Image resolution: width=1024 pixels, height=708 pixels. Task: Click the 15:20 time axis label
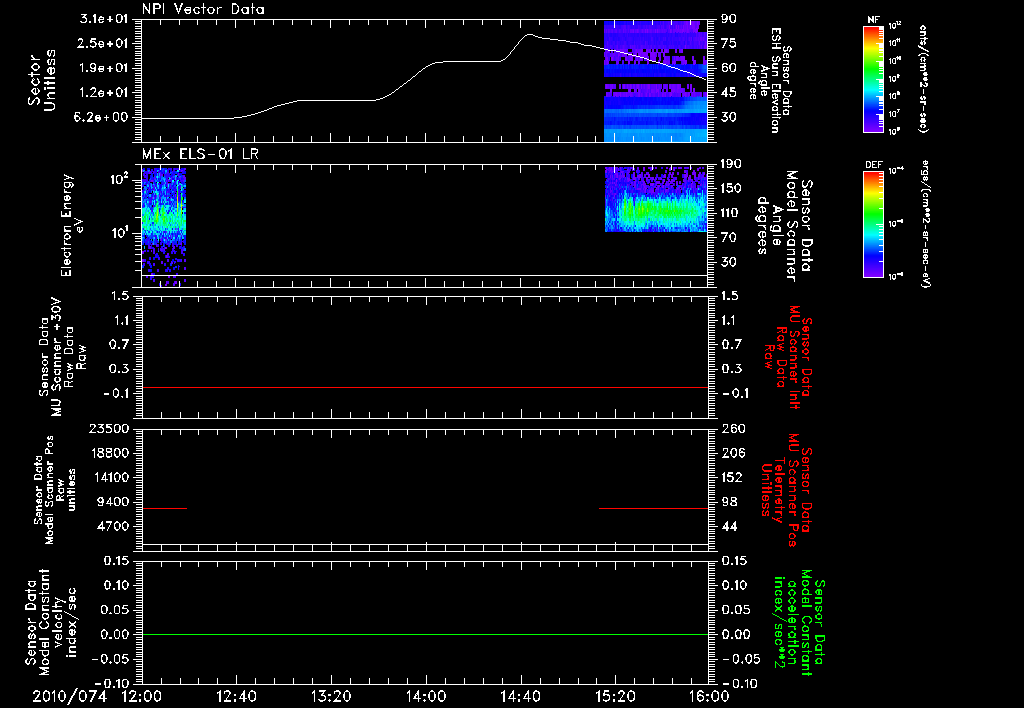(x=615, y=696)
